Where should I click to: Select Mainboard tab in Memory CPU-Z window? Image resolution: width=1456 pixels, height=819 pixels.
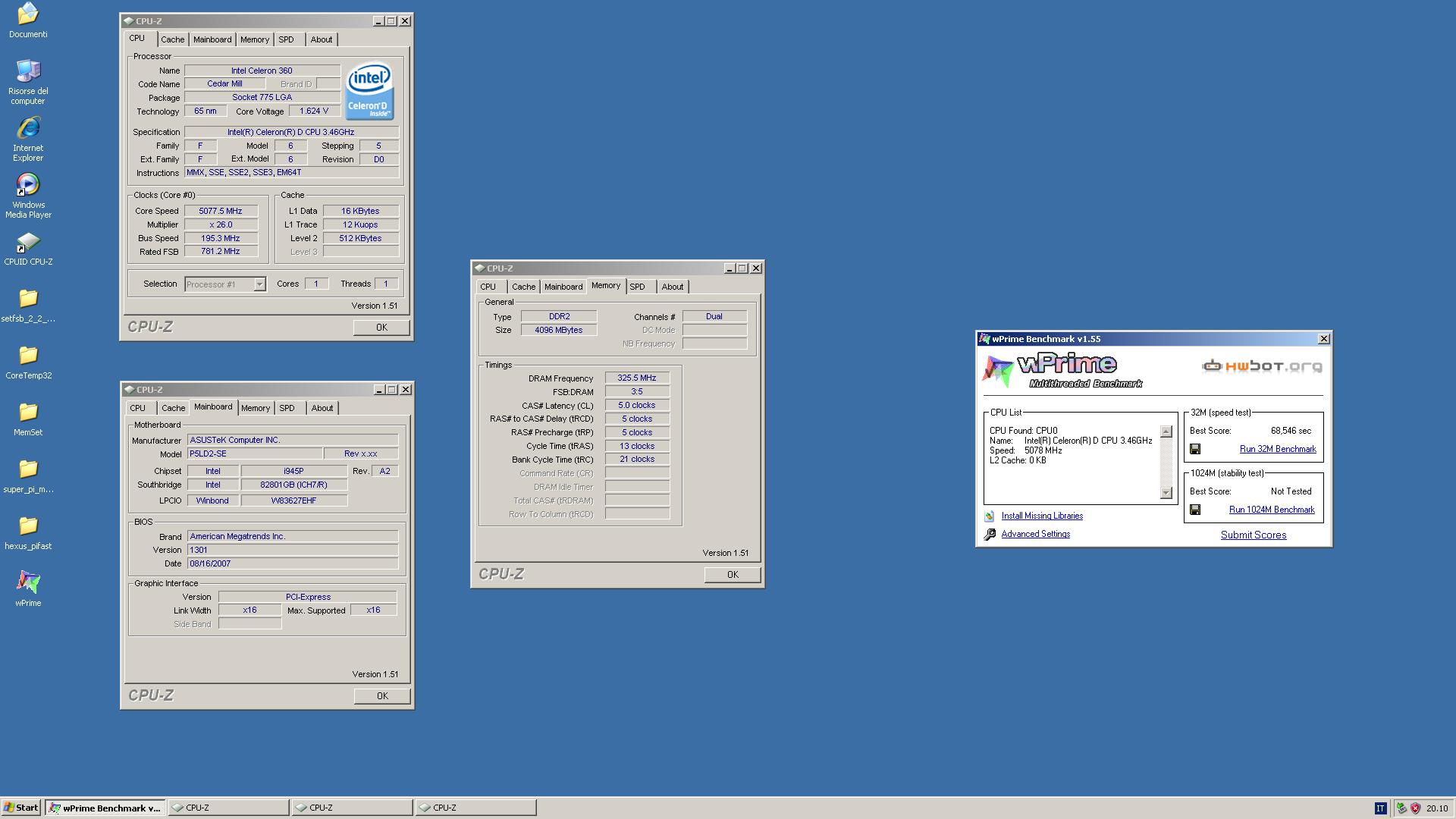pos(563,287)
